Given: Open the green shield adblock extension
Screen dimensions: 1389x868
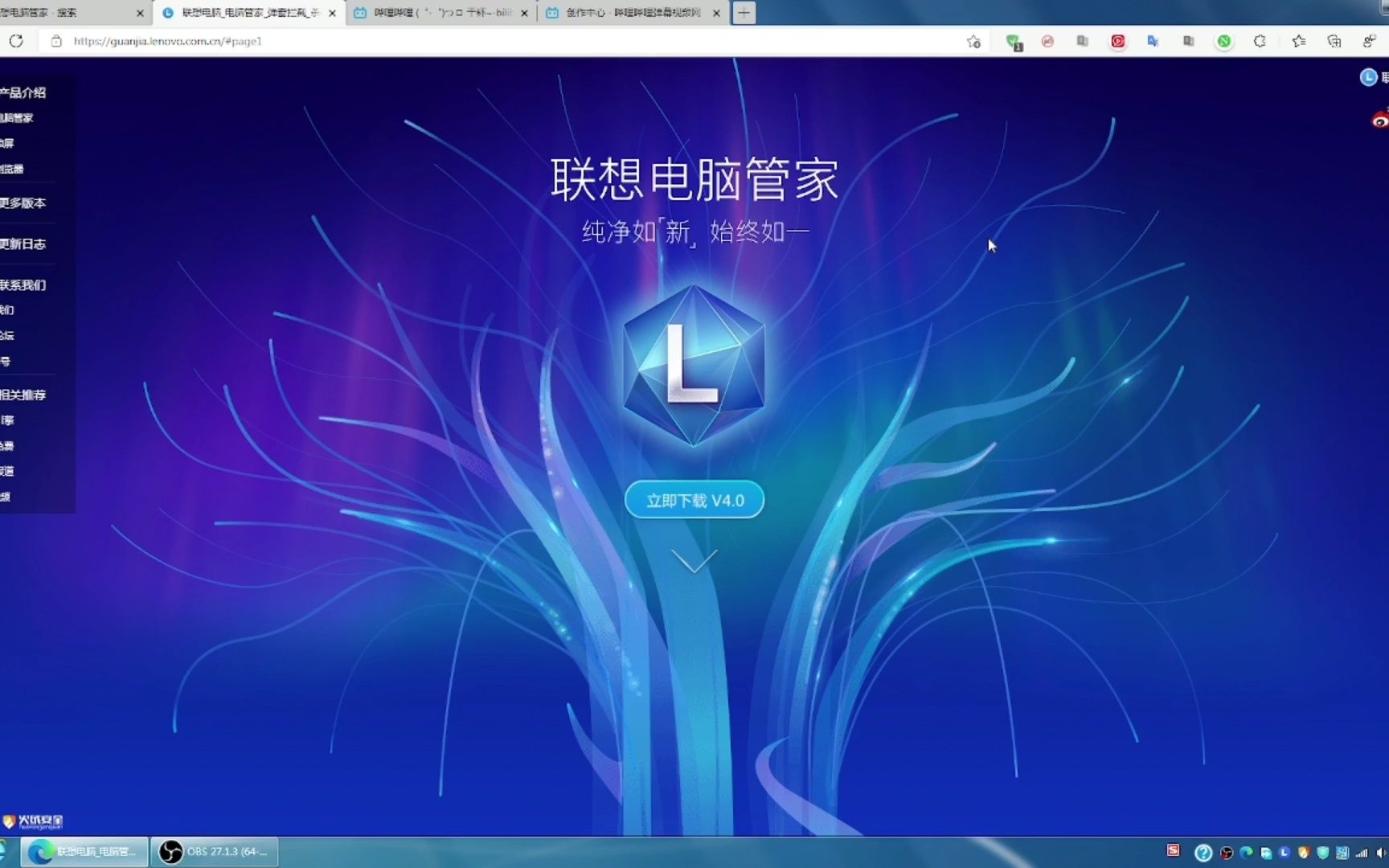Looking at the screenshot, I should [x=1014, y=42].
